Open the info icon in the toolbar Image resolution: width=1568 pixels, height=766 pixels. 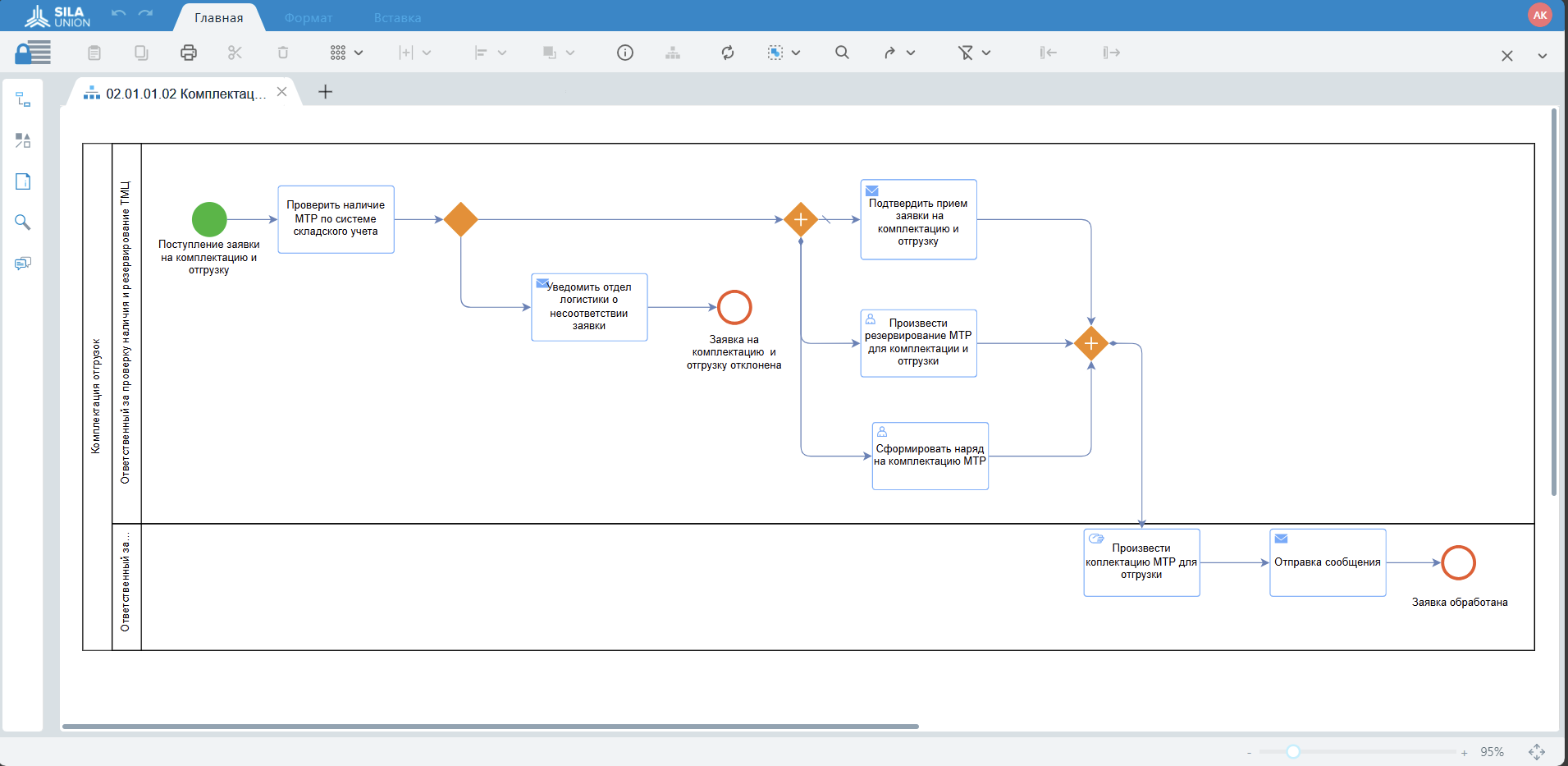point(625,53)
